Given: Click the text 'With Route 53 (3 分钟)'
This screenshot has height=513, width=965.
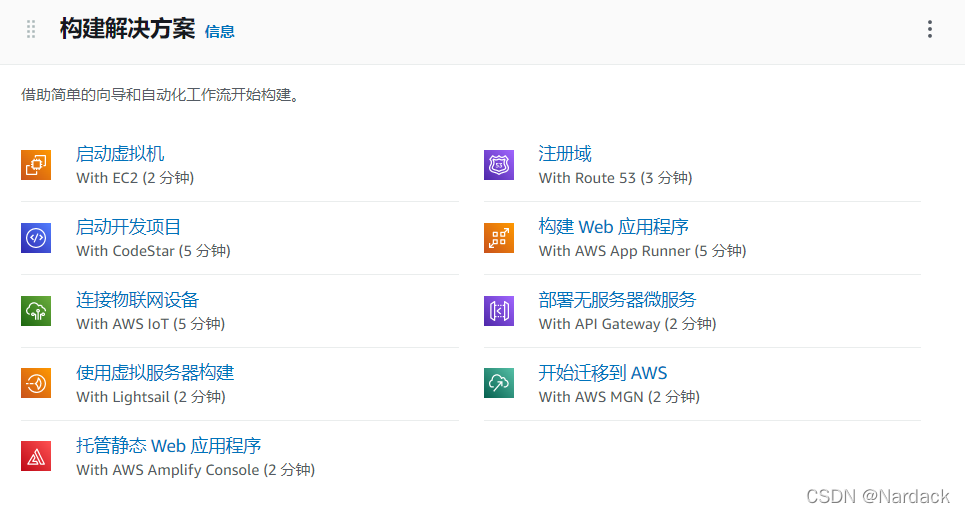Looking at the screenshot, I should (x=615, y=178).
